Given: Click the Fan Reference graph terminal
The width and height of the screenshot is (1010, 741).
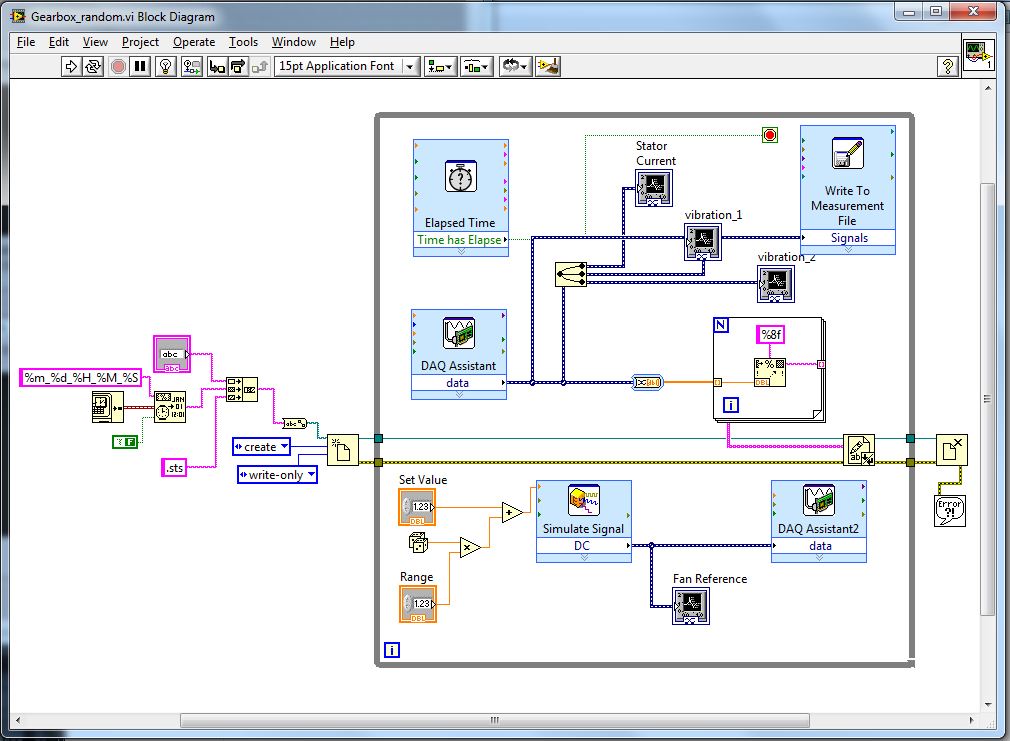Looking at the screenshot, I should (x=691, y=606).
